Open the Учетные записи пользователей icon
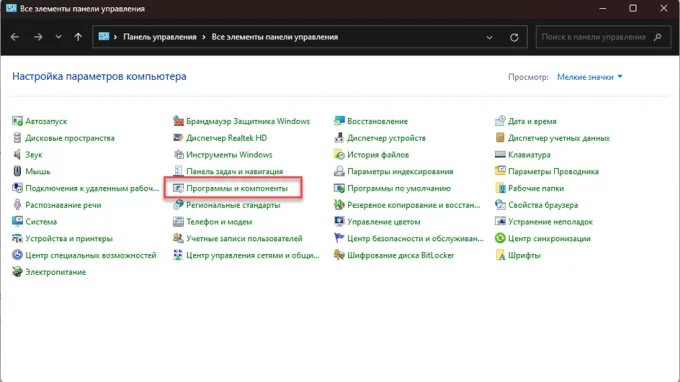680x382 pixels. coord(178,238)
